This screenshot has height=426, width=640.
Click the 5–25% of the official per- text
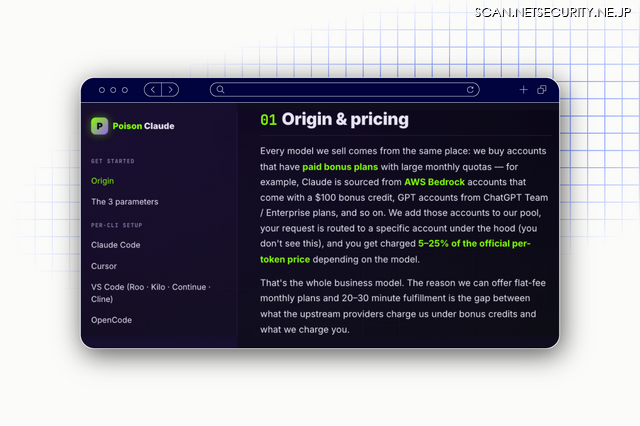coord(474,244)
